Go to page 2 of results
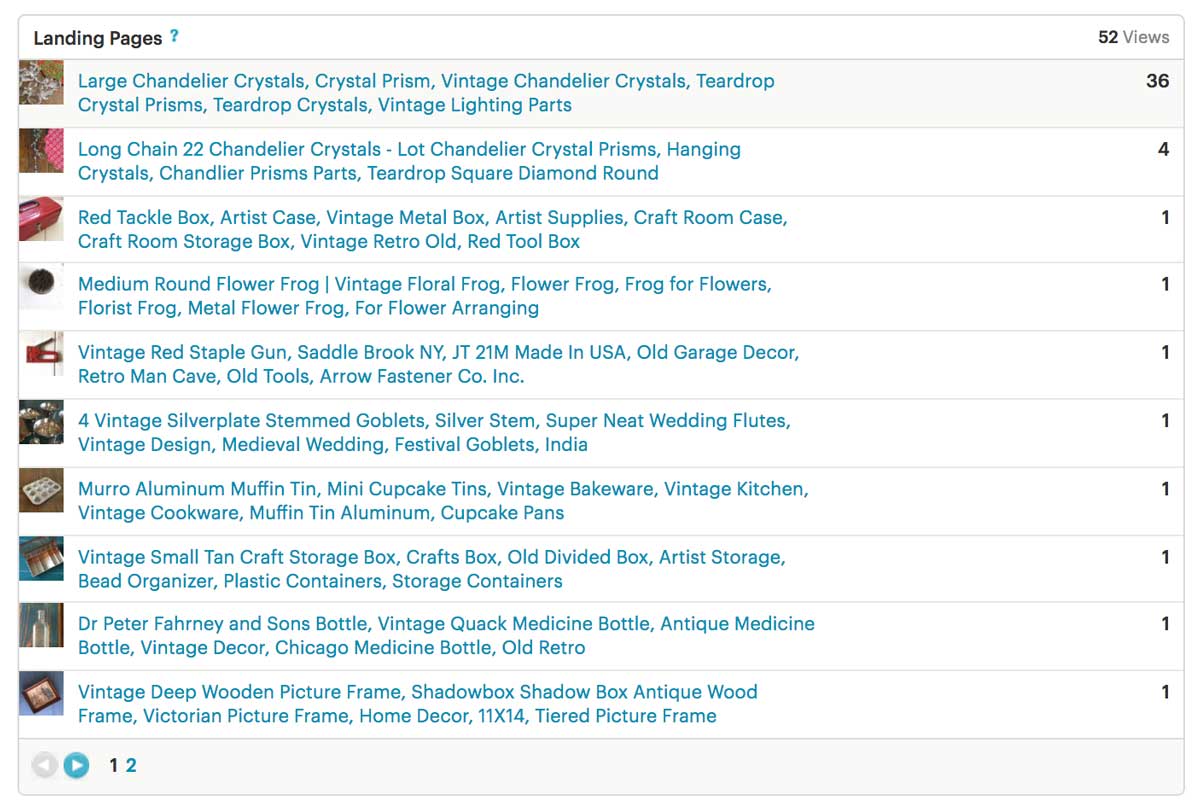Screen dimensions: 1200x809 click(131, 766)
